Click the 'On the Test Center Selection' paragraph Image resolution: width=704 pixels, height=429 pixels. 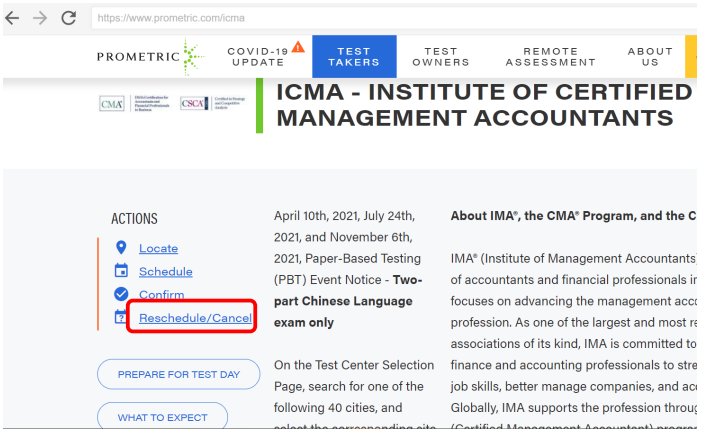click(354, 392)
